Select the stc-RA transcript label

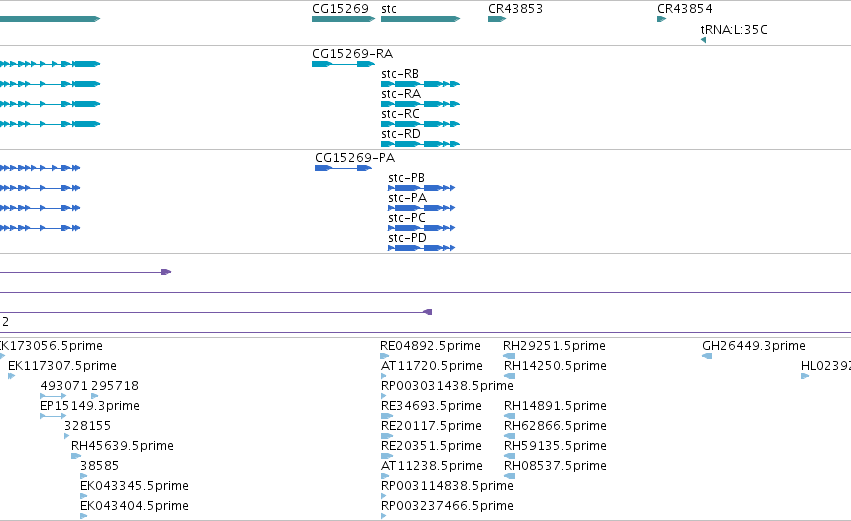pyautogui.click(x=401, y=94)
